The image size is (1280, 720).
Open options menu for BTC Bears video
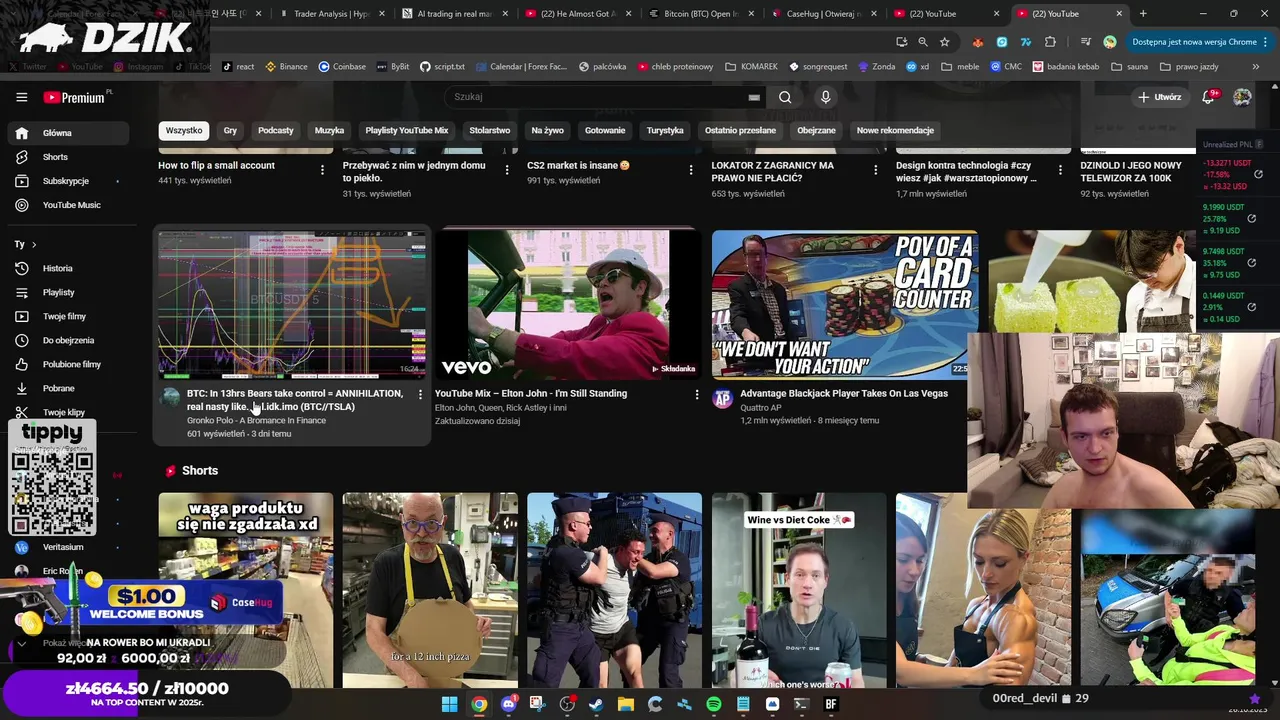pos(420,395)
